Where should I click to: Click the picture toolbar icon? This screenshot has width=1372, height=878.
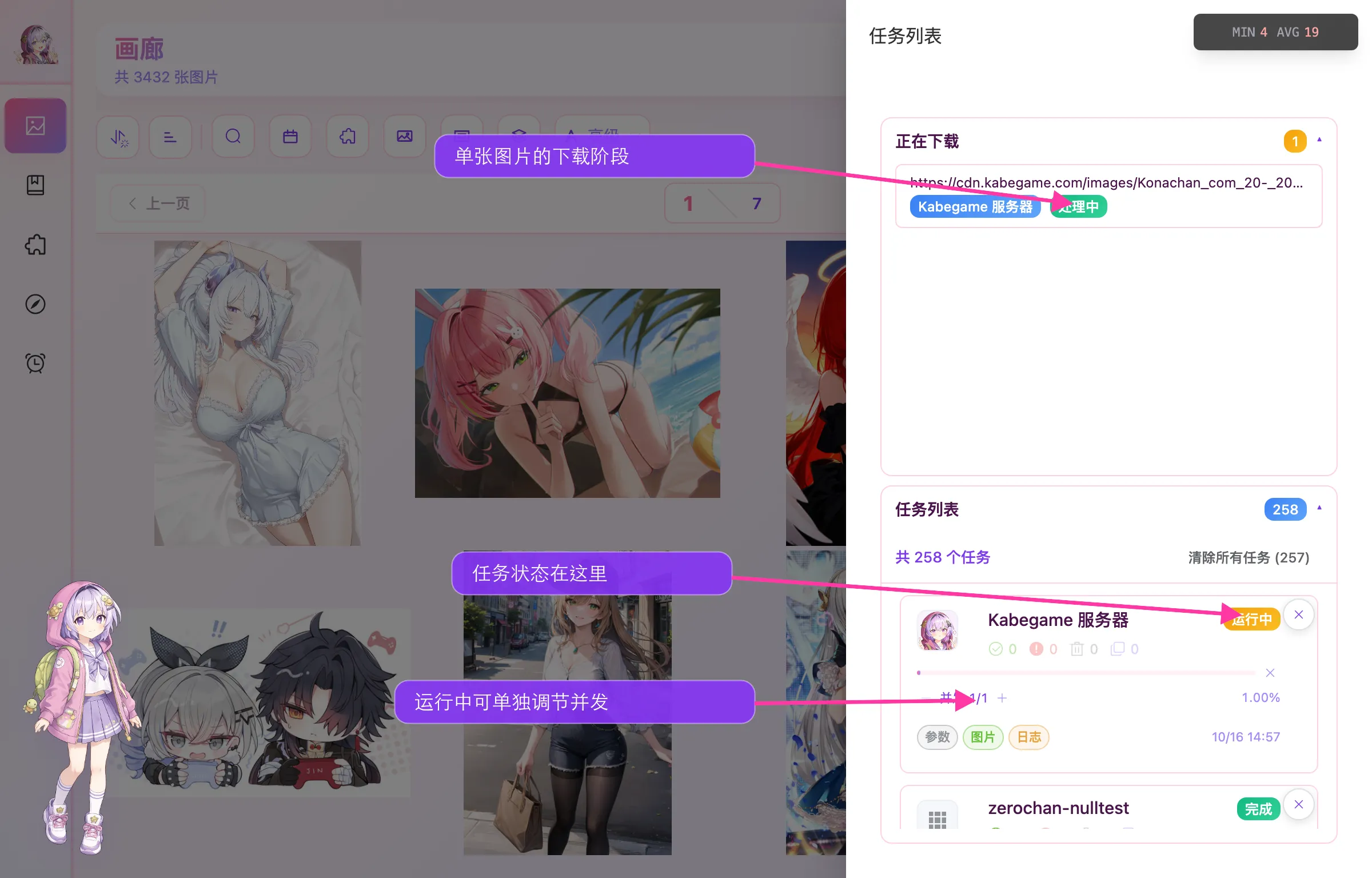[405, 137]
